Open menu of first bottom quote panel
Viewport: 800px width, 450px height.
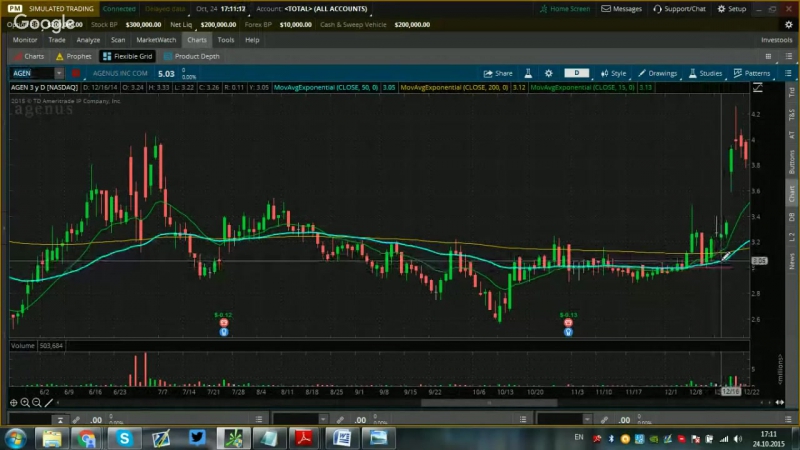coord(259,419)
